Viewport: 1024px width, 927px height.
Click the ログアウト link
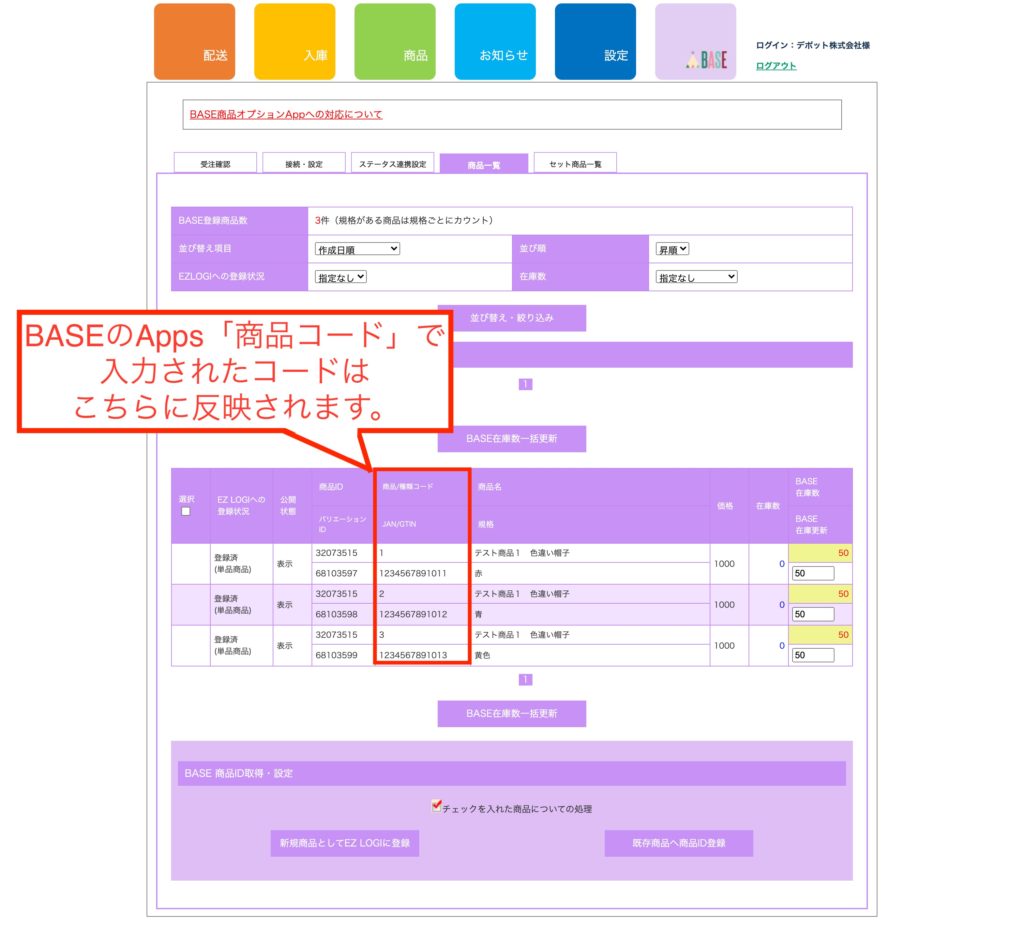(776, 66)
